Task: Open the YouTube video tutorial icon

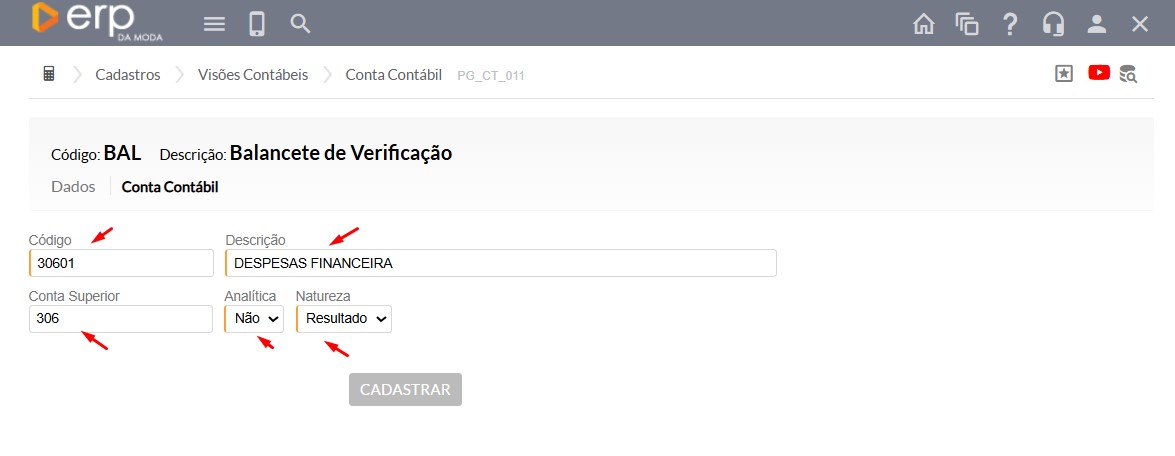Action: (1099, 72)
